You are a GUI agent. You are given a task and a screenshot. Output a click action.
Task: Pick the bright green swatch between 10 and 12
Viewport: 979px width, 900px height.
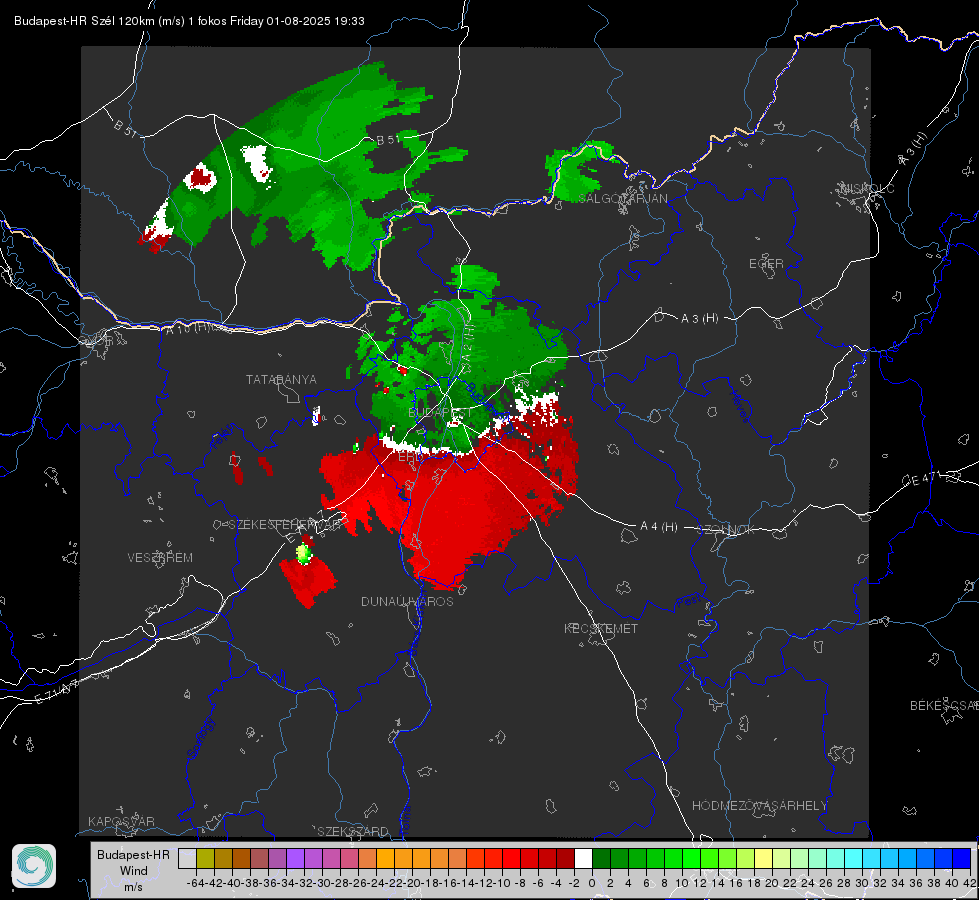point(691,859)
